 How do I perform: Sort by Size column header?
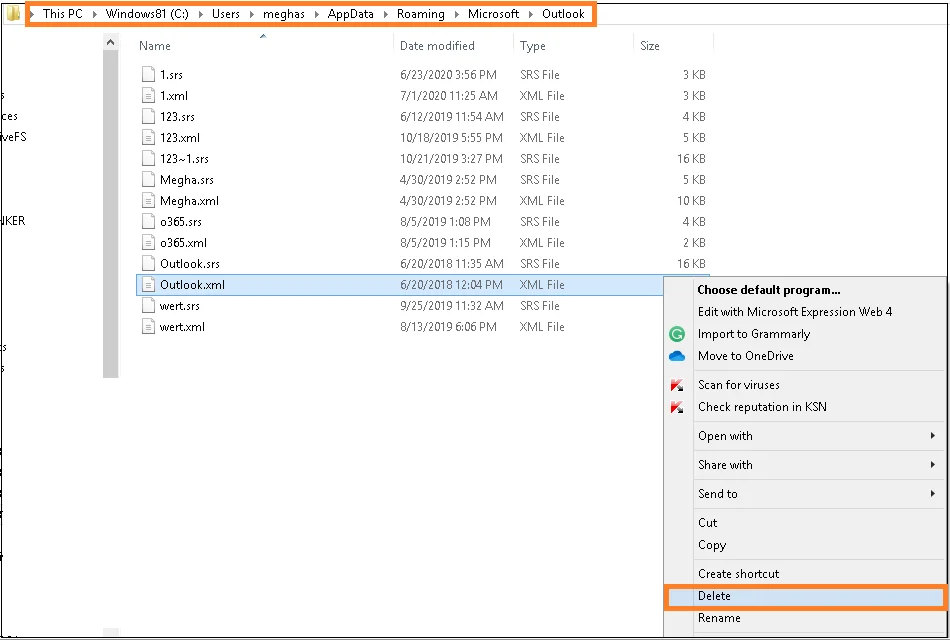[x=649, y=45]
